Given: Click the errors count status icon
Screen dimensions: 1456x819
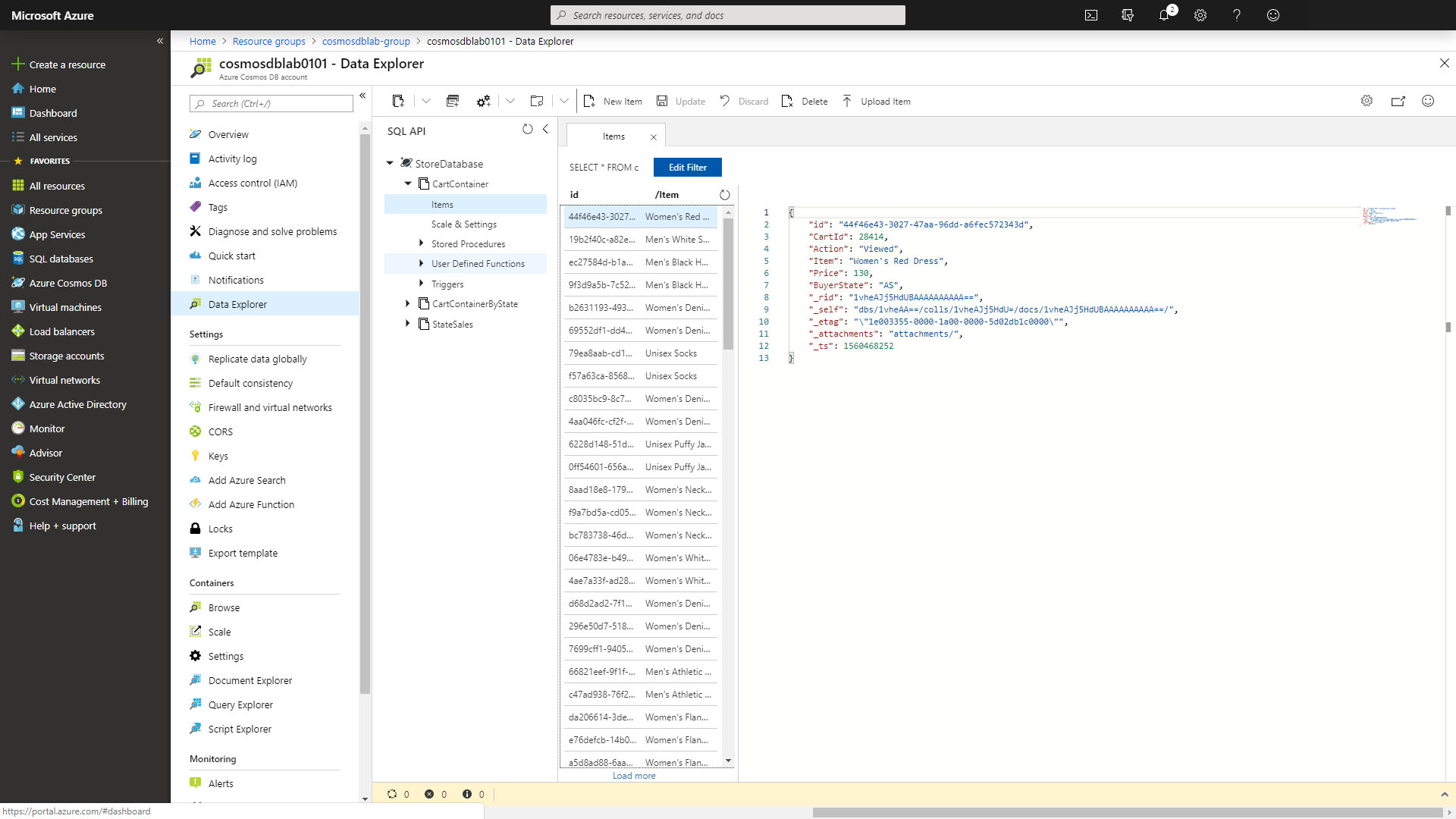Looking at the screenshot, I should click(429, 794).
